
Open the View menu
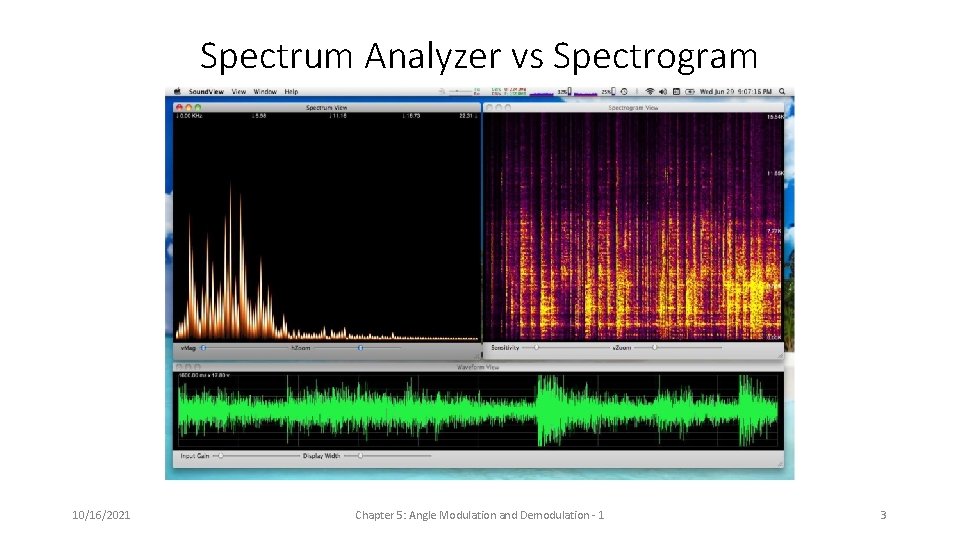coord(239,92)
